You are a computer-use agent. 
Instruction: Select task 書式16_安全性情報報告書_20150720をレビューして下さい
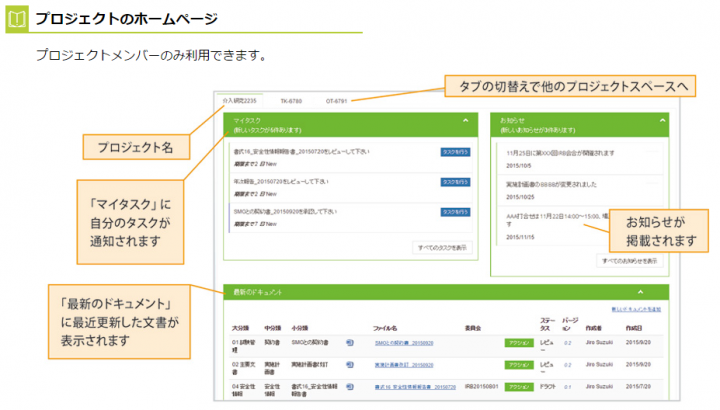[301, 152]
